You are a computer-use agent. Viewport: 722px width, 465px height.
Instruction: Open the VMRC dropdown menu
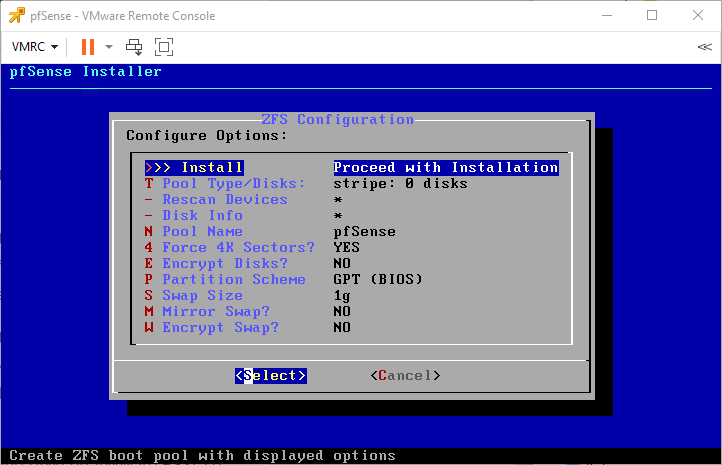point(34,47)
